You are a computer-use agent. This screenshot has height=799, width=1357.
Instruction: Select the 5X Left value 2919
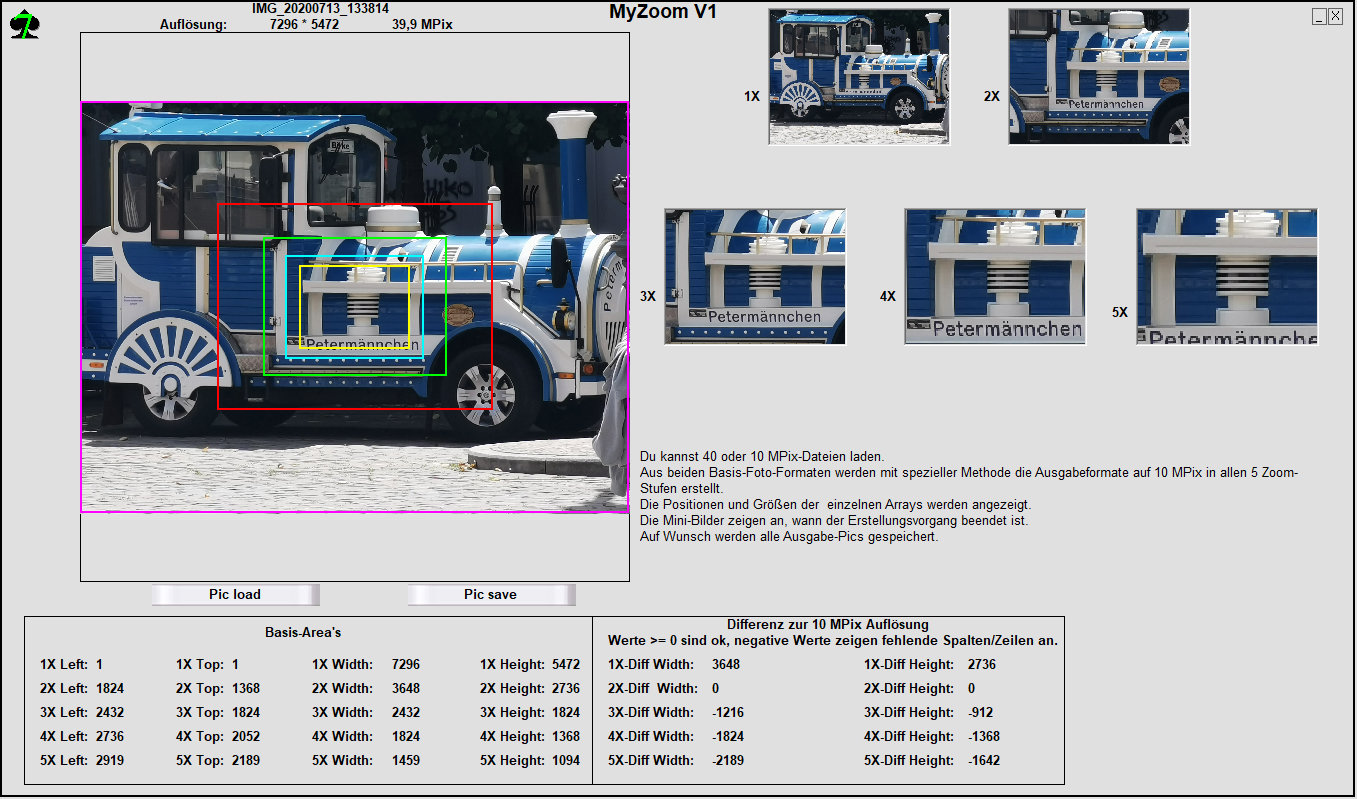pos(110,761)
